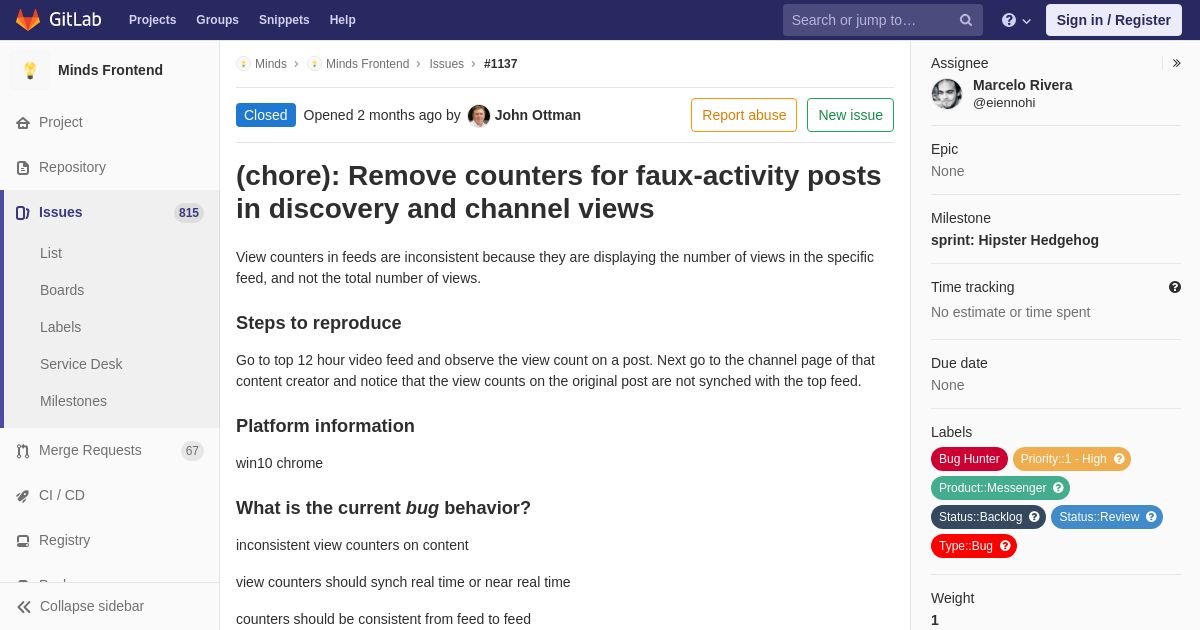Click the Minds Frontend breadcrumb avatar icon
Screen dimensions: 1200x630
pyautogui.click(x=314, y=64)
